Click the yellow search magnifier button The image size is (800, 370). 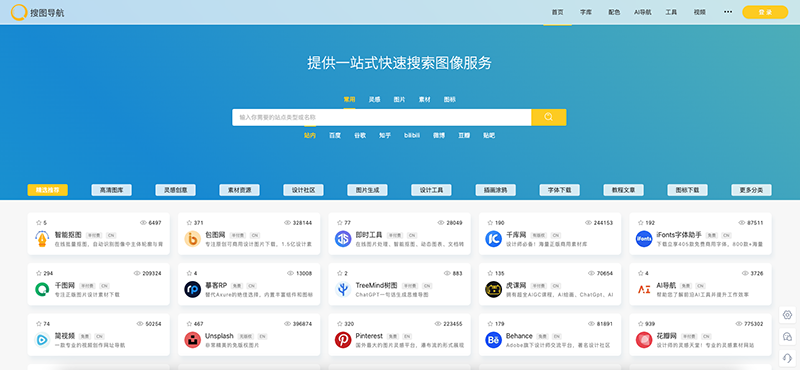point(548,117)
